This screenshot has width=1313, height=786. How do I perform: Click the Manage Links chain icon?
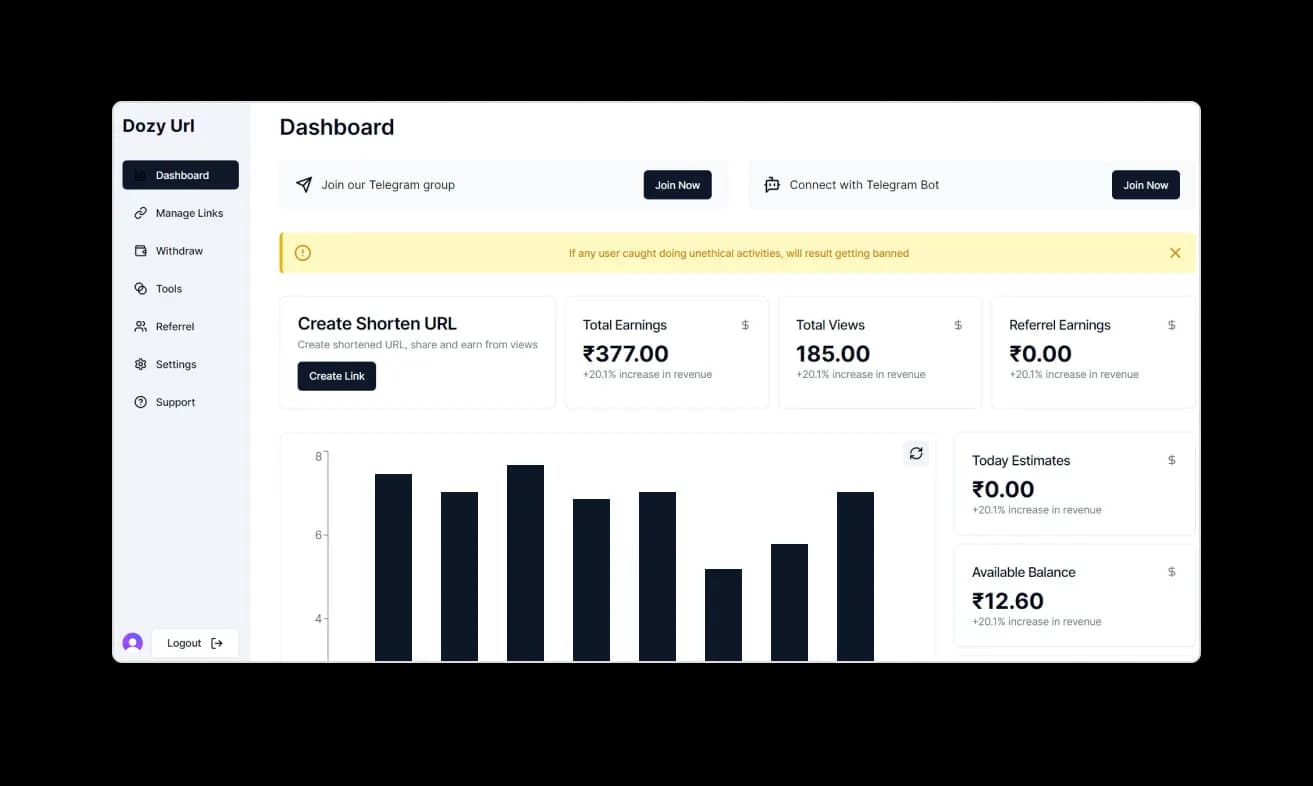coord(141,213)
